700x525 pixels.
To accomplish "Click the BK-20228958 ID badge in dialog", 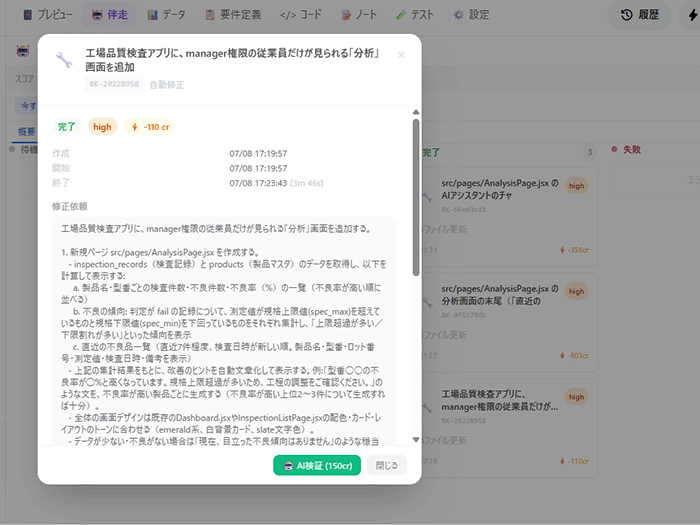I will click(114, 84).
